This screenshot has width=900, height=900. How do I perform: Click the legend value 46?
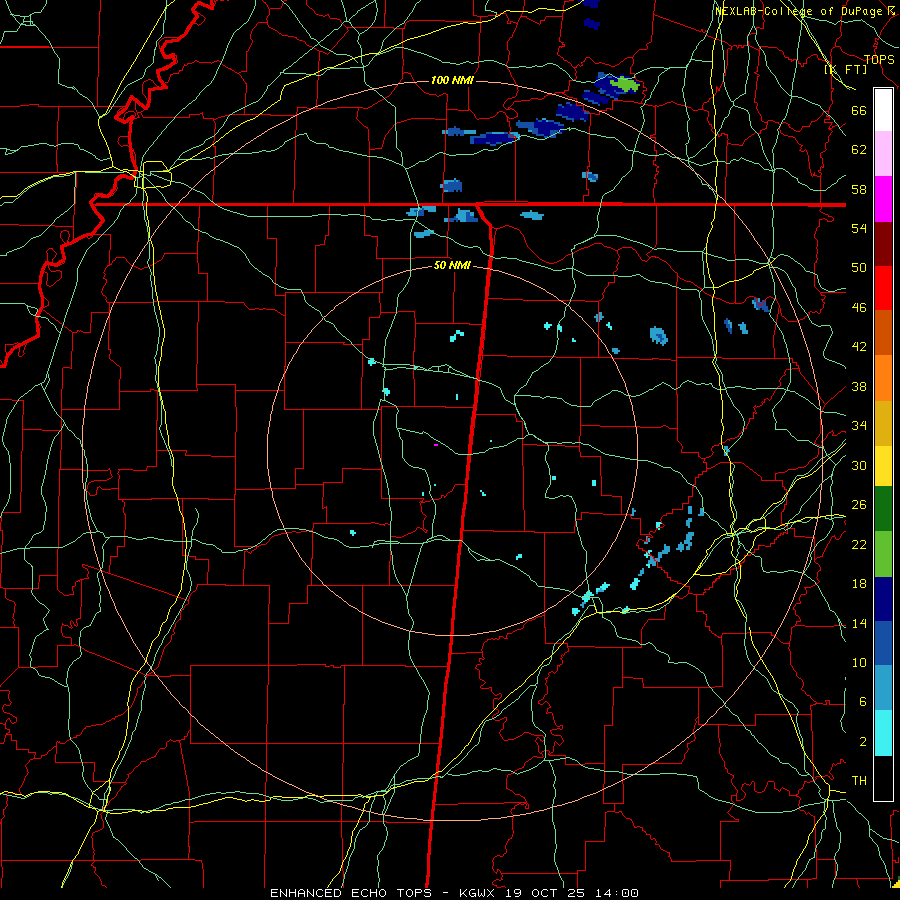859,308
